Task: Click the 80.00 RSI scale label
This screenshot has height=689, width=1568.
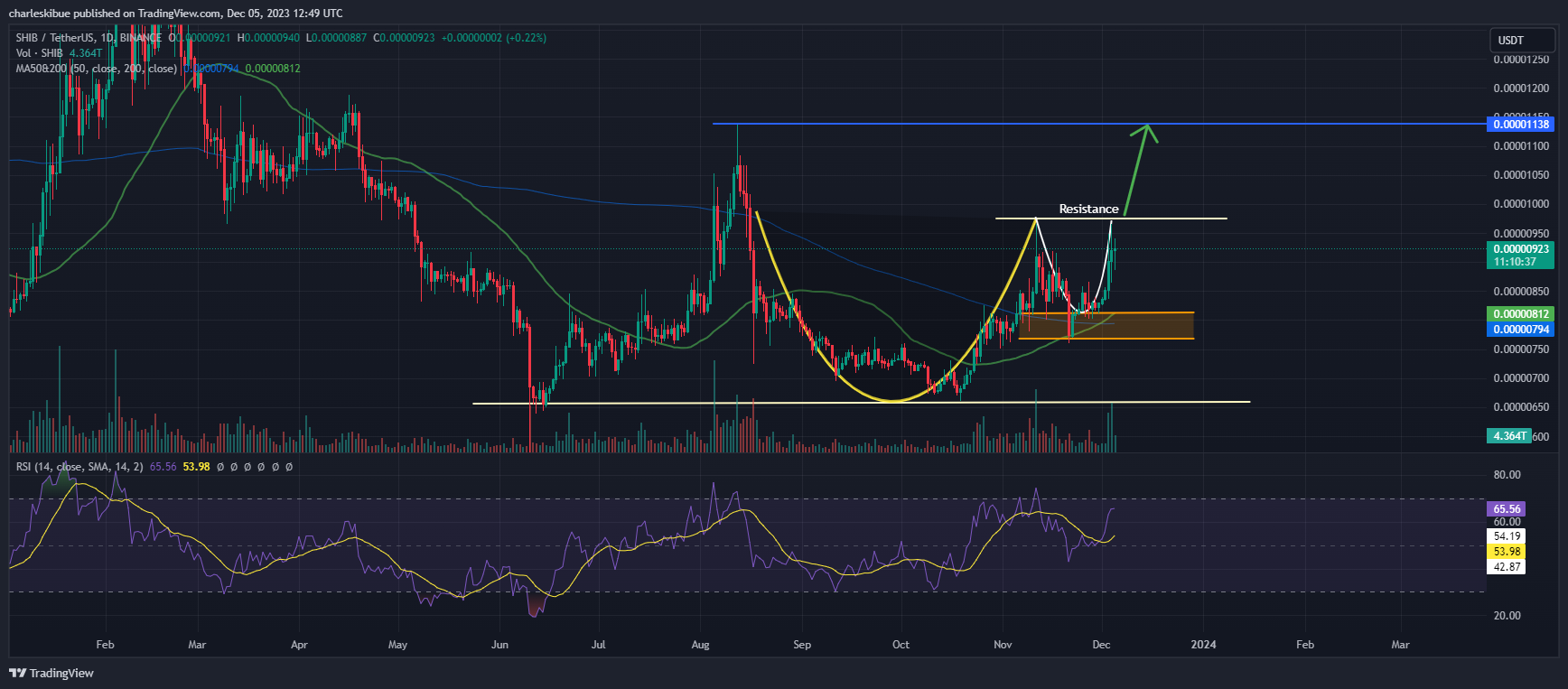Action: (x=1507, y=475)
